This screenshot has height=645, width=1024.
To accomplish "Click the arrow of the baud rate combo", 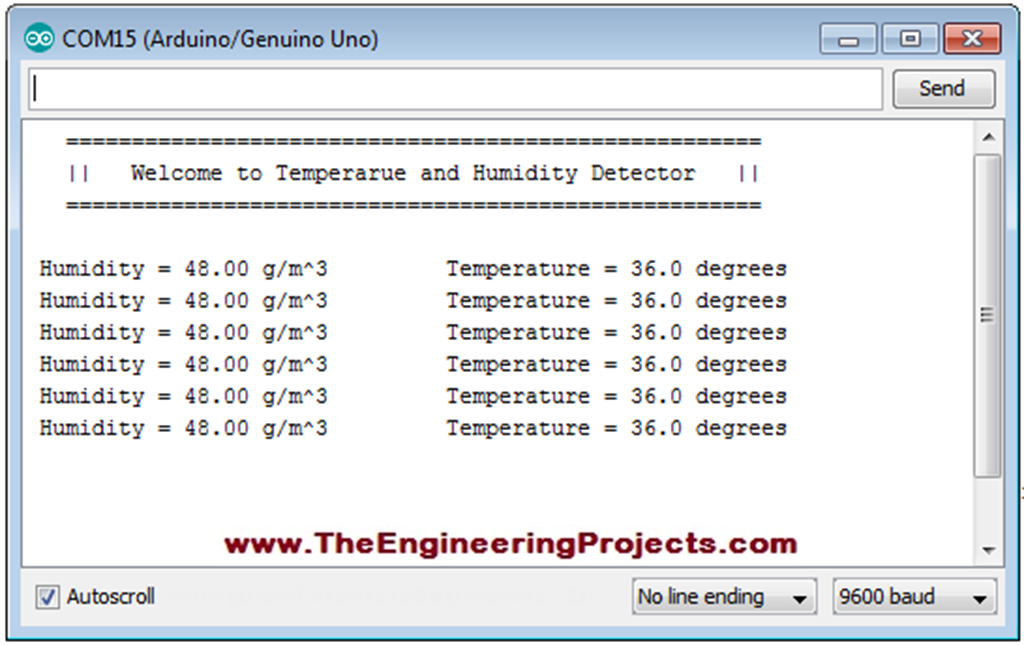I will [979, 599].
